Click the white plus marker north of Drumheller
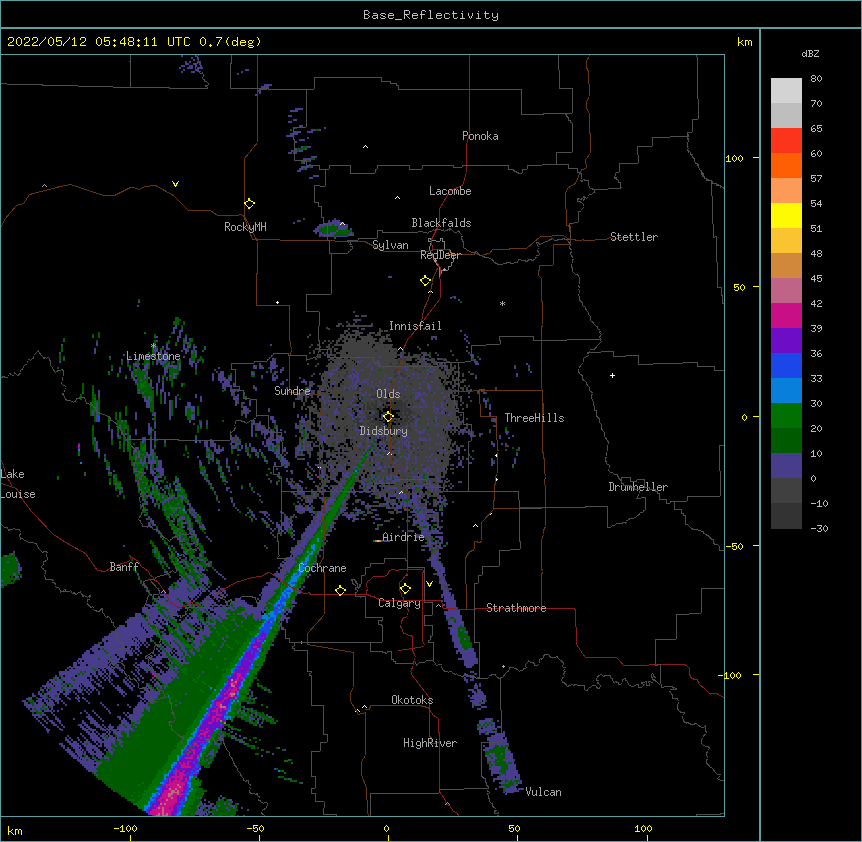 tap(612, 375)
